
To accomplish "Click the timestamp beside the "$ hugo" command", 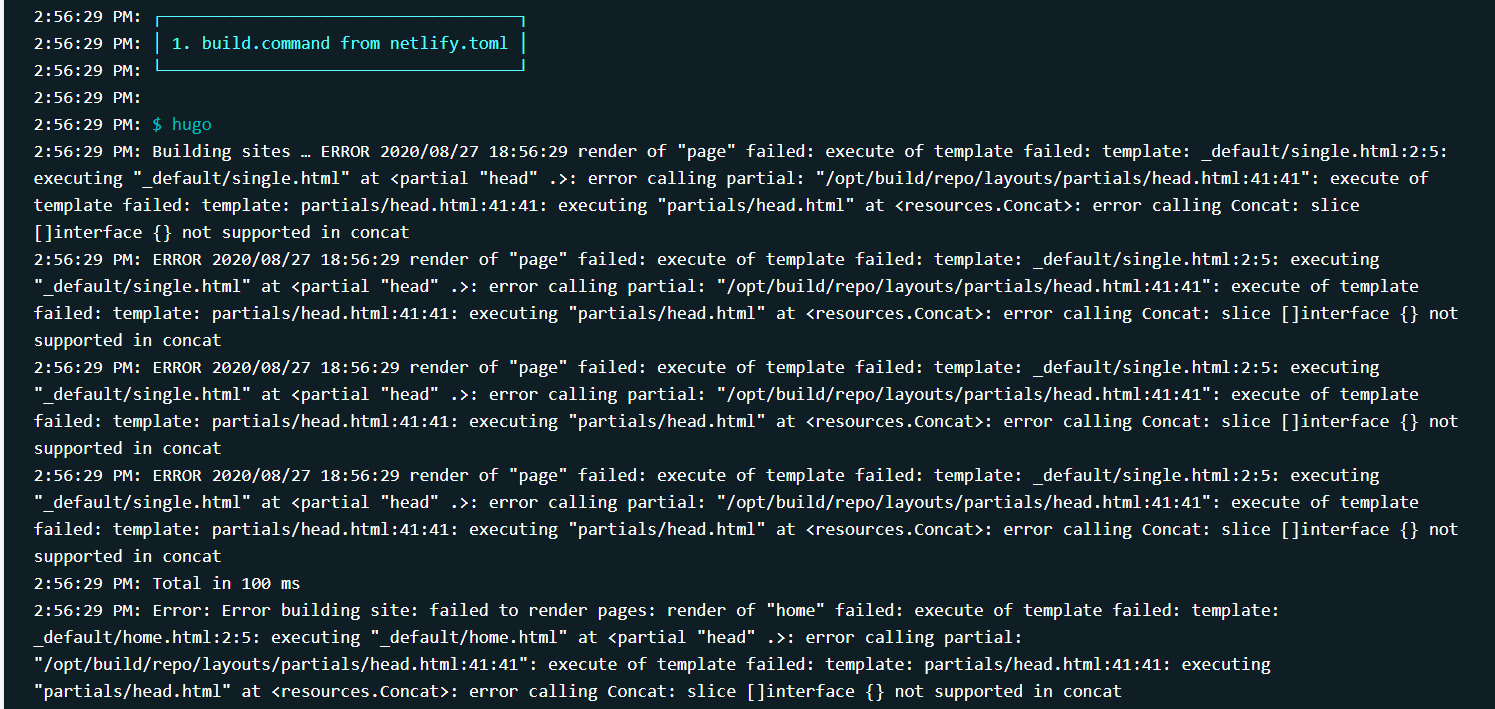I will coord(88,124).
